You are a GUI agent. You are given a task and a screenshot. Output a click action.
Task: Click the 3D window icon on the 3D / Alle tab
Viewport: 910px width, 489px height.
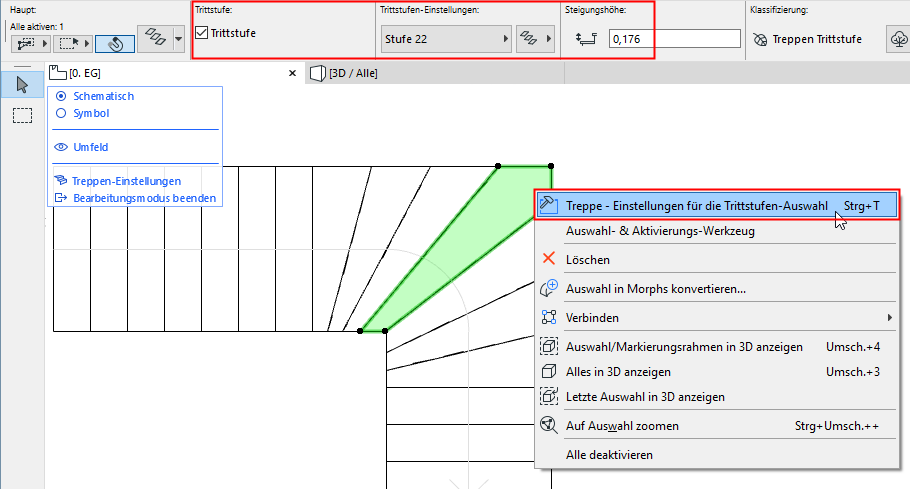tap(317, 73)
